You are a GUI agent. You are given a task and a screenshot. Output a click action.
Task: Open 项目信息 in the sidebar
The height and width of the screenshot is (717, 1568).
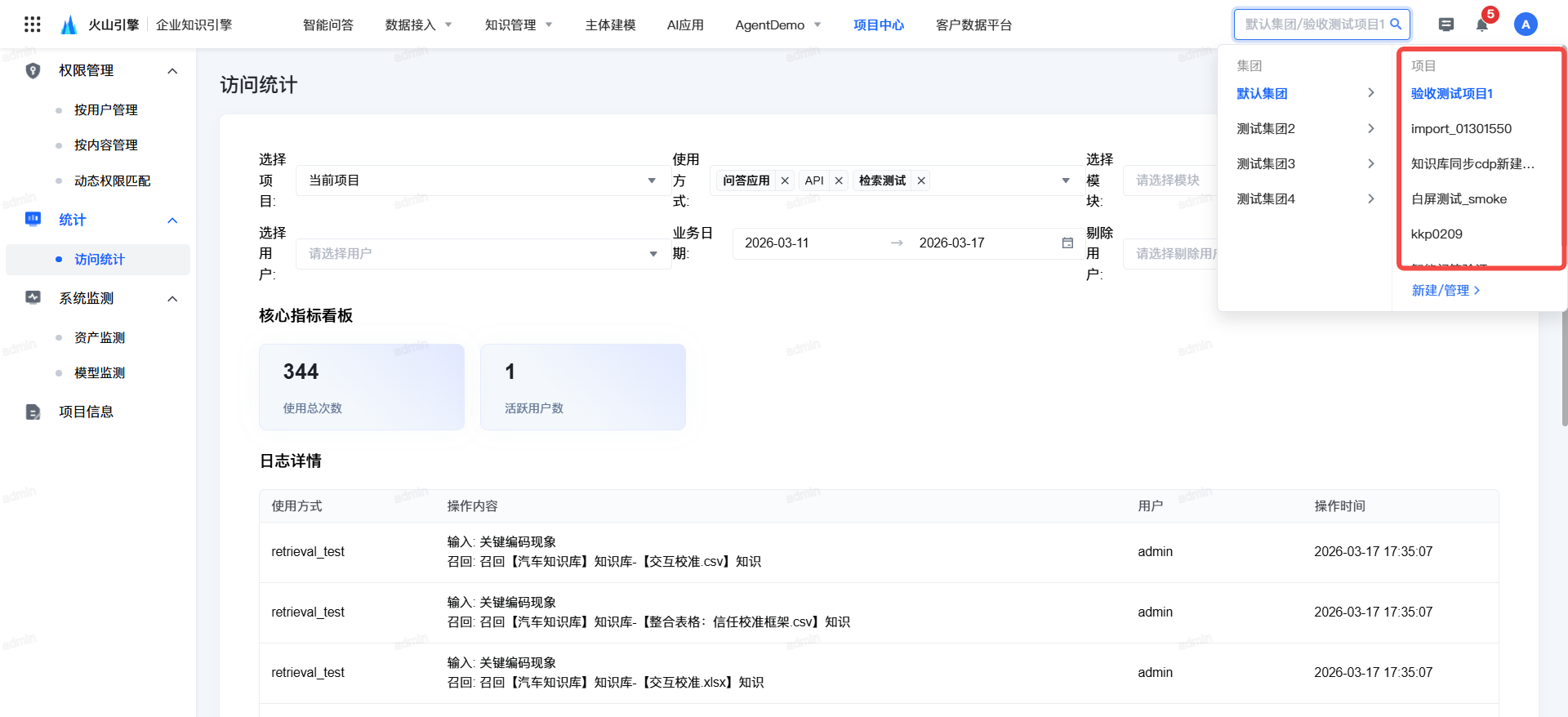tap(86, 412)
